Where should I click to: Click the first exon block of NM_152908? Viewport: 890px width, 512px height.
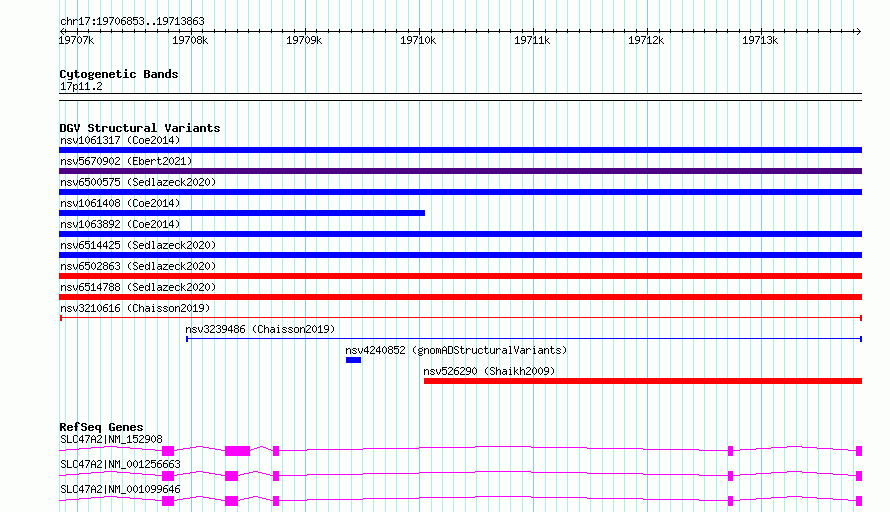[x=168, y=451]
